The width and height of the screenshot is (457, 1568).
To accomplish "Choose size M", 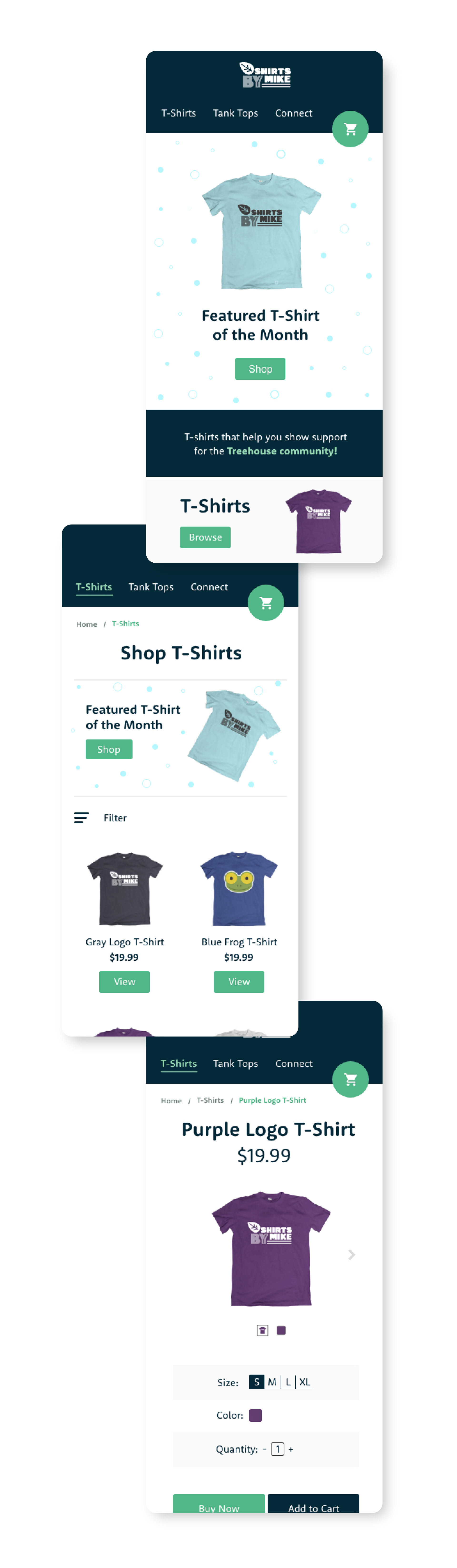I will (272, 1382).
